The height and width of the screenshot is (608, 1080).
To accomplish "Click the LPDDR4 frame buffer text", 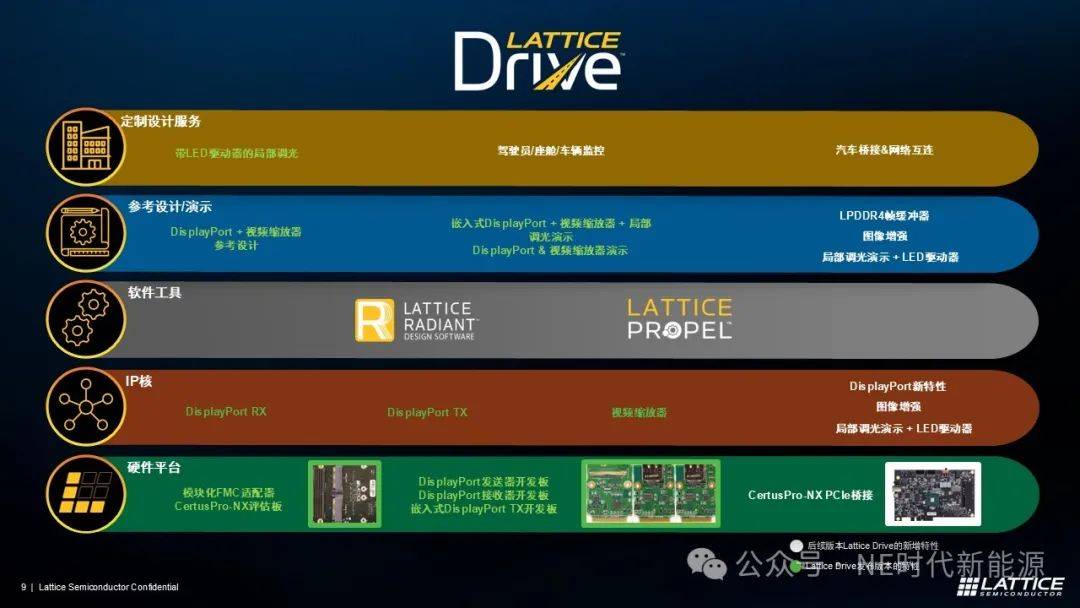I will (x=884, y=216).
